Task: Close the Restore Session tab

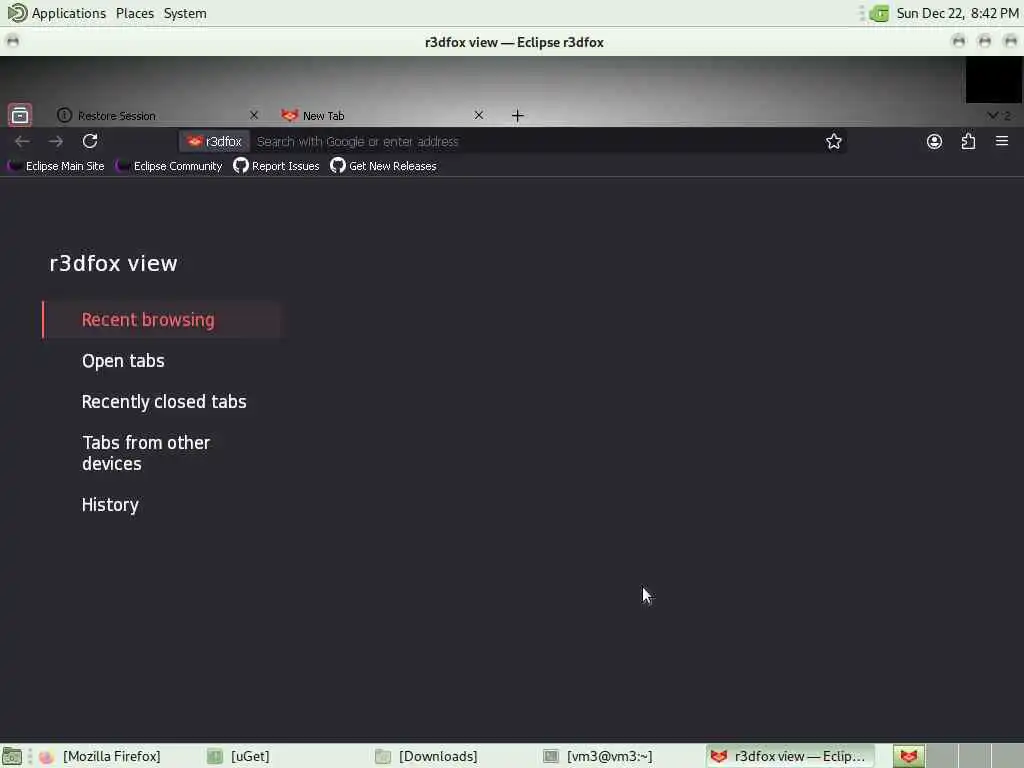Action: click(x=254, y=115)
